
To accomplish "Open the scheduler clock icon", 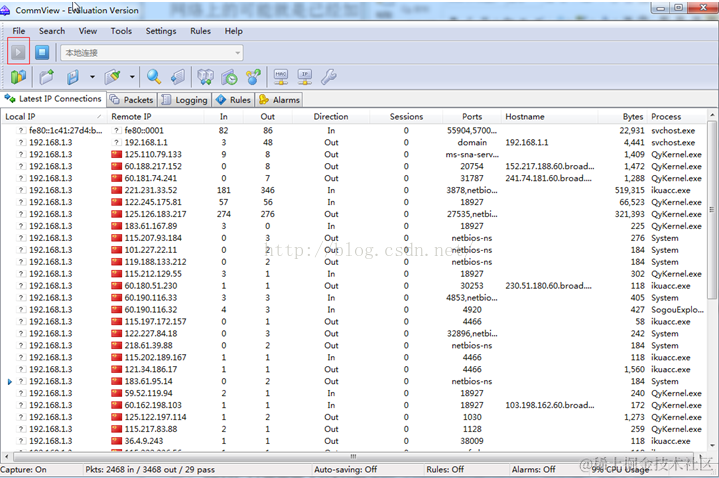I will [x=229, y=77].
